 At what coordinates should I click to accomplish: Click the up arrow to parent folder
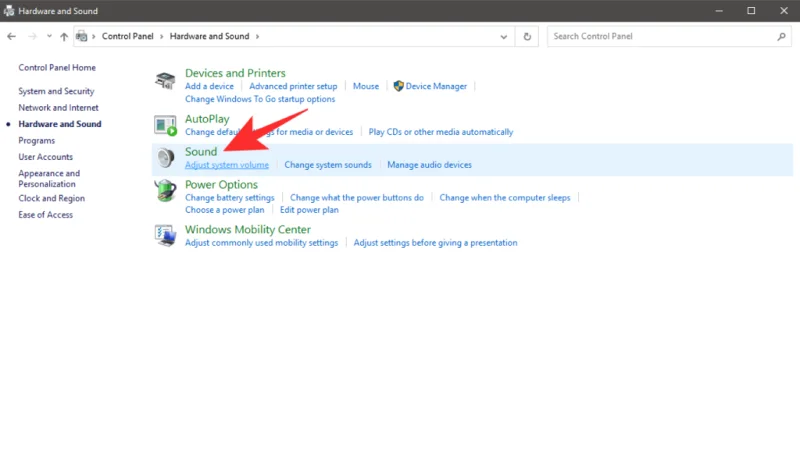click(x=65, y=36)
